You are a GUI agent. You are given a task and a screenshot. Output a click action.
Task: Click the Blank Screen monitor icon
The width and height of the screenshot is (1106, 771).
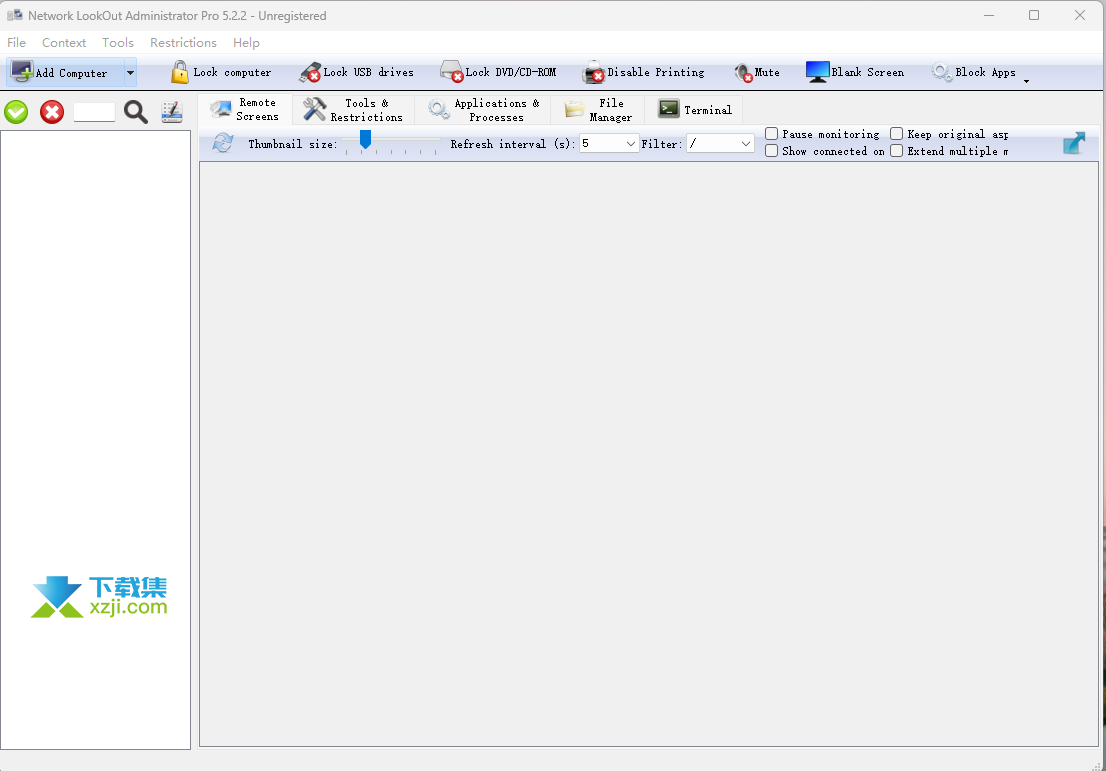(x=818, y=72)
